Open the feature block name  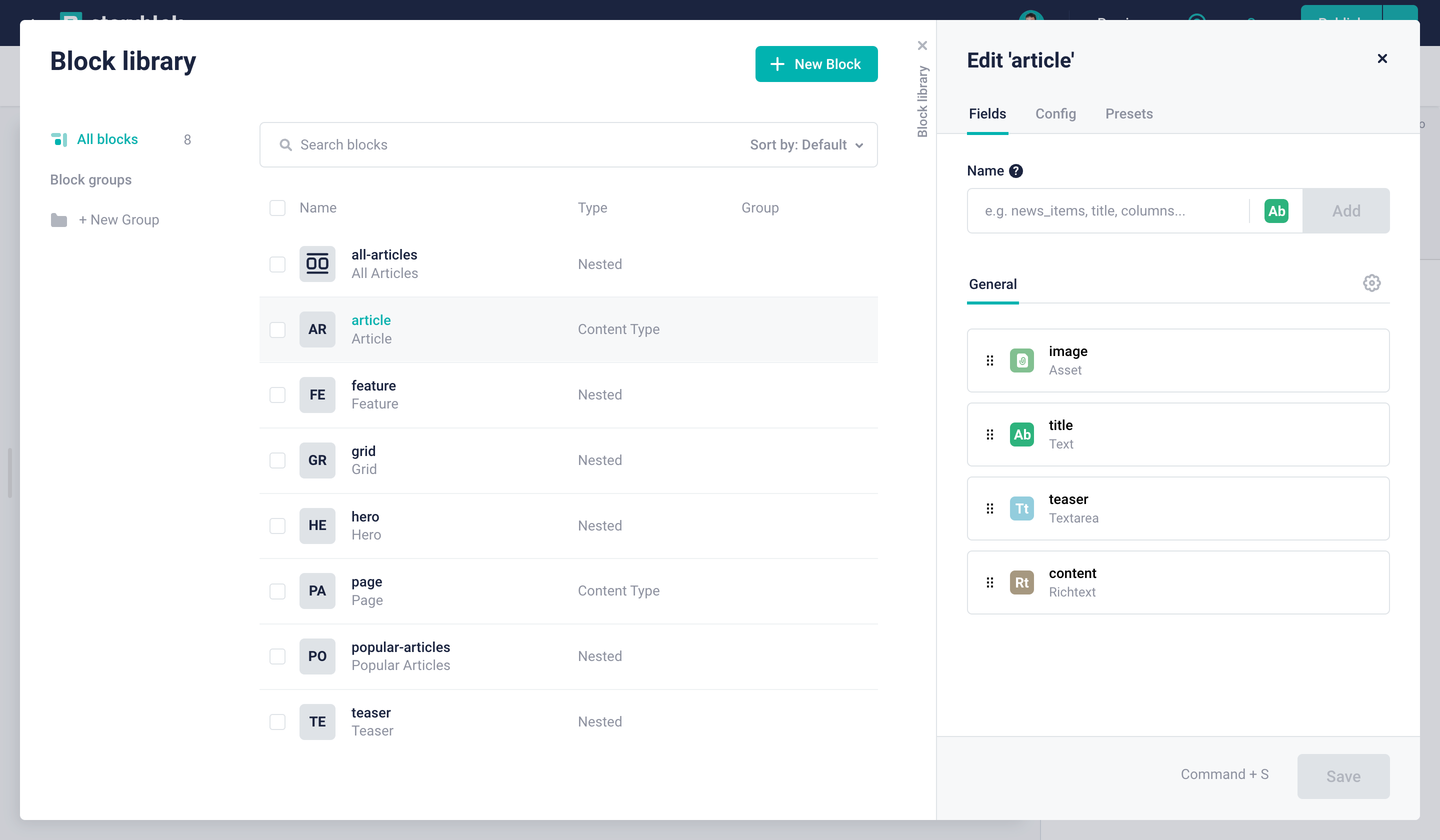pos(373,385)
